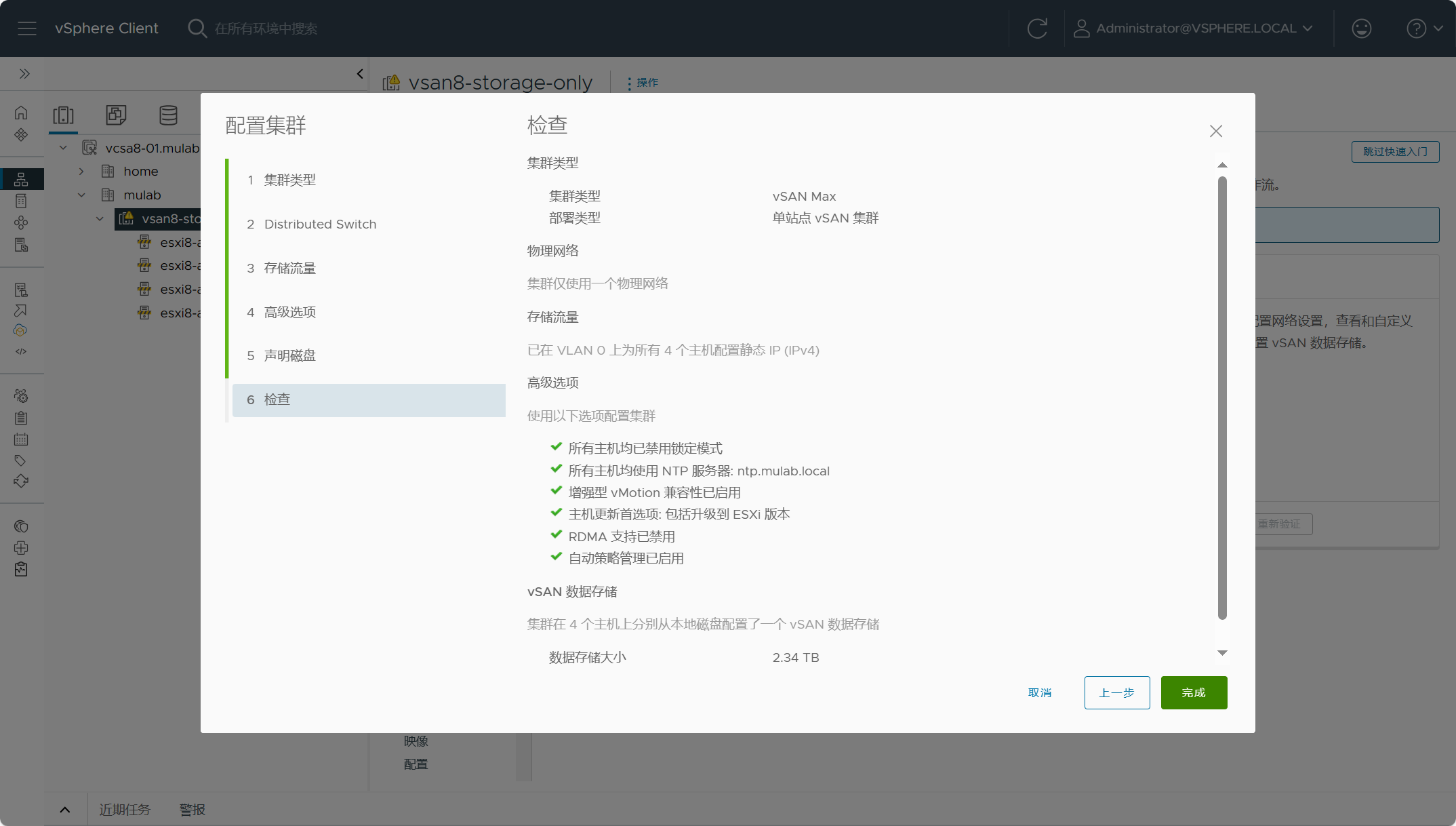Open the Hybrid Cloud Services cloud icon
The image size is (1456, 826).
(x=21, y=330)
